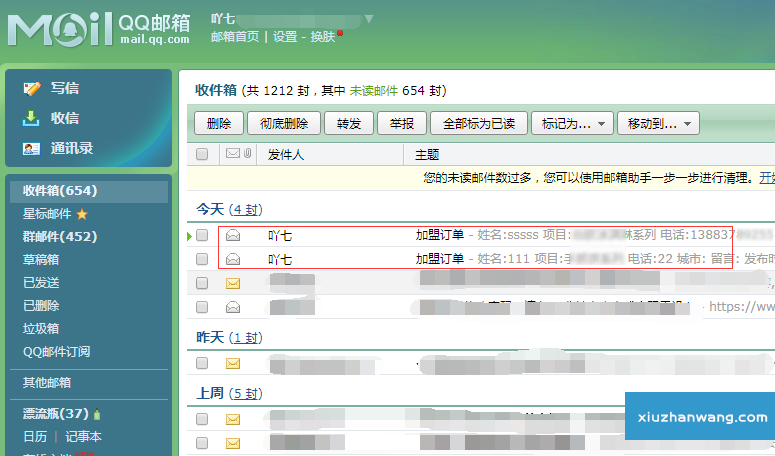Click the yellow star icon next to 星标邮件
Viewport: 775px width, 456px height.
pos(82,214)
